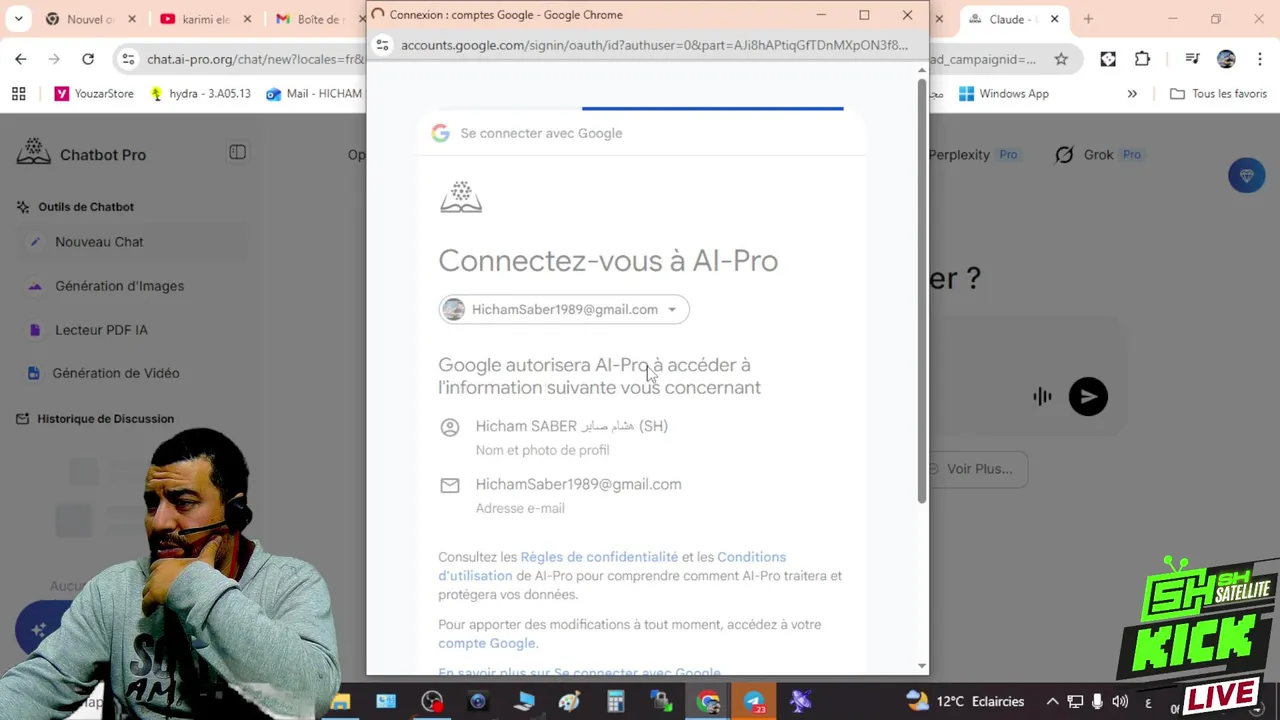Click the Historique de Discussion heading
Viewport: 1280px width, 720px height.
tap(105, 419)
